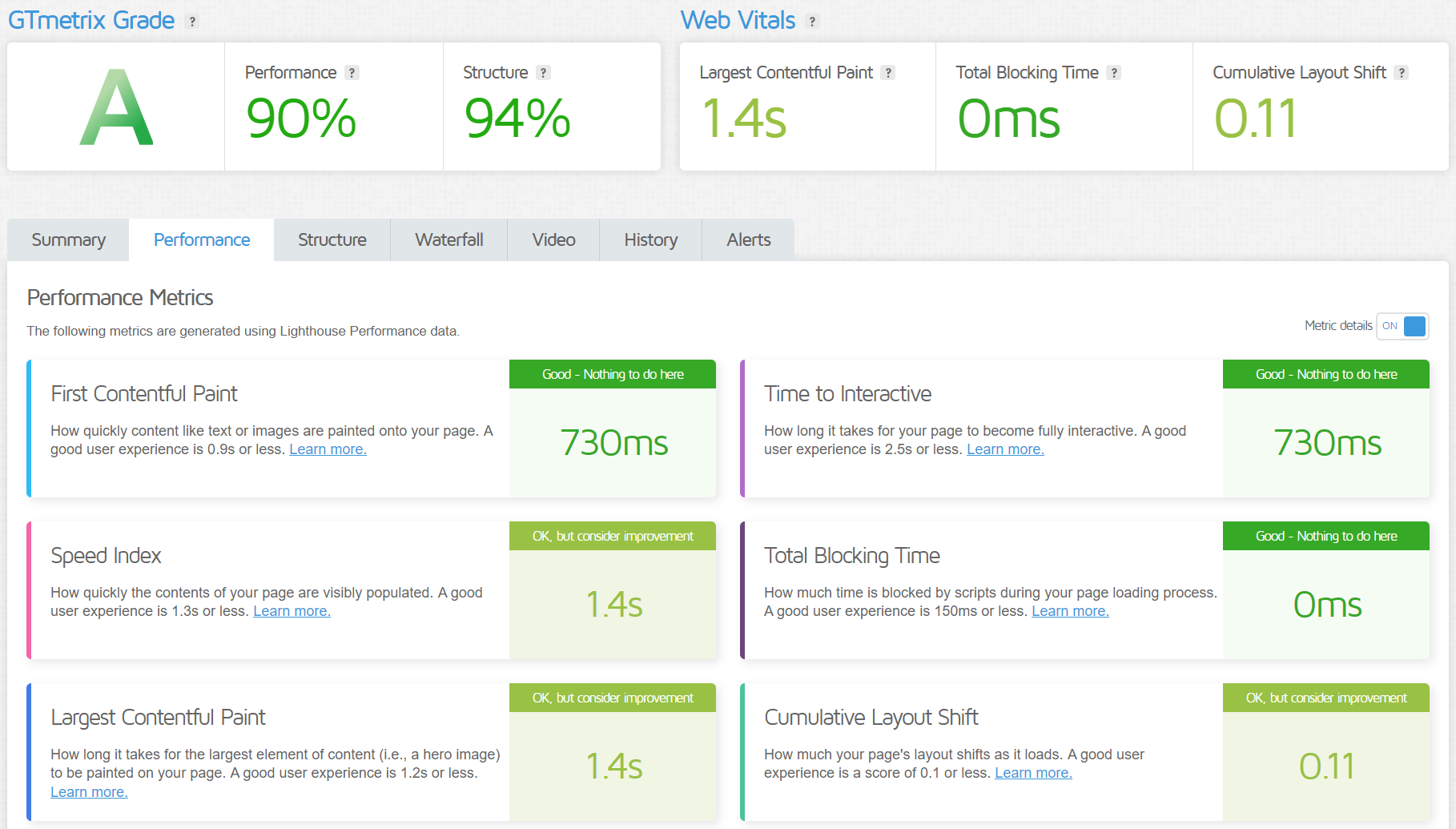Follow Learn more link in First Contentful Paint
1456x829 pixels.
click(x=328, y=449)
